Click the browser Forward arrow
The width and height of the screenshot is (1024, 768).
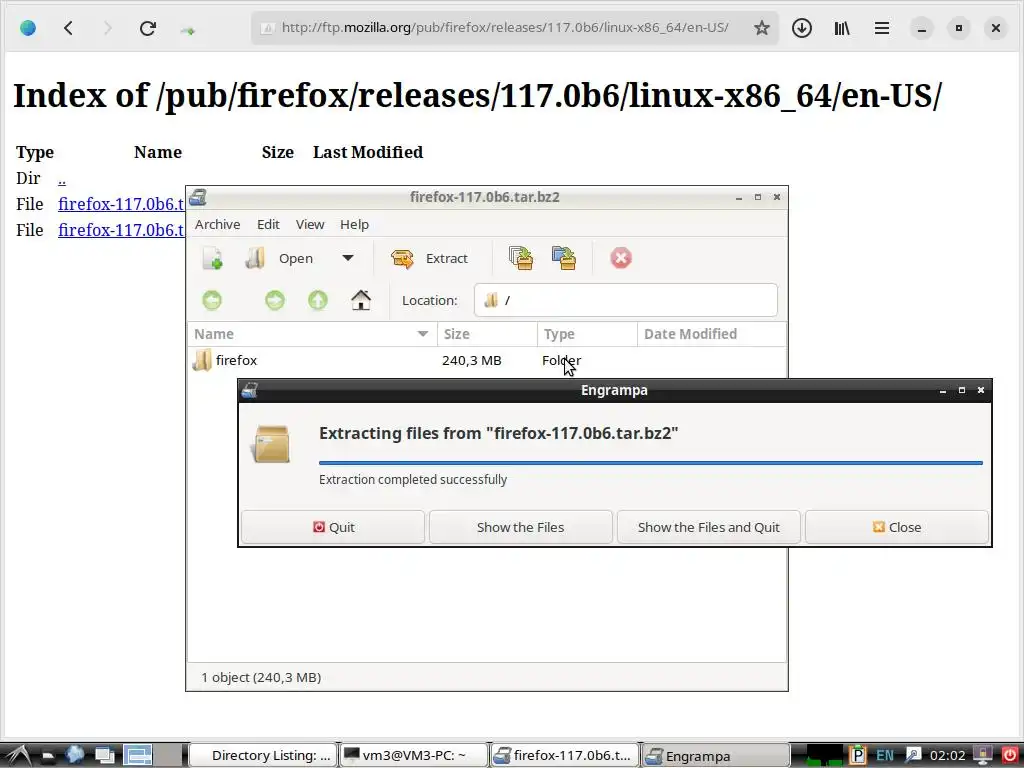(108, 28)
